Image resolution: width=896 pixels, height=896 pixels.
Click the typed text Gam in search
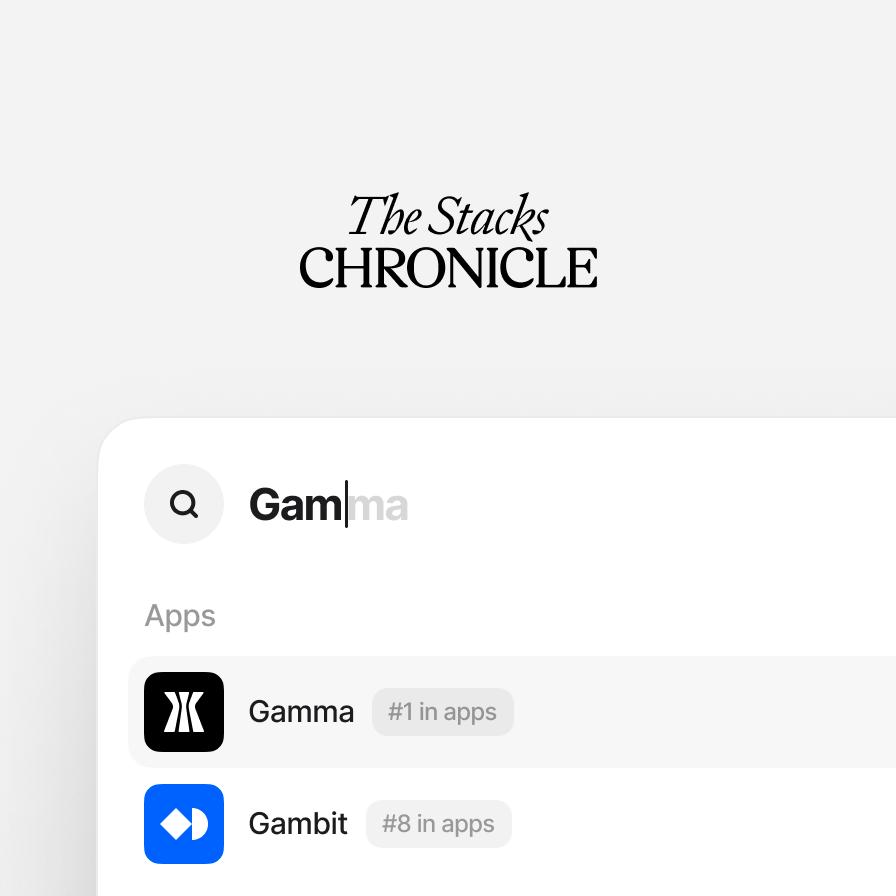[296, 505]
